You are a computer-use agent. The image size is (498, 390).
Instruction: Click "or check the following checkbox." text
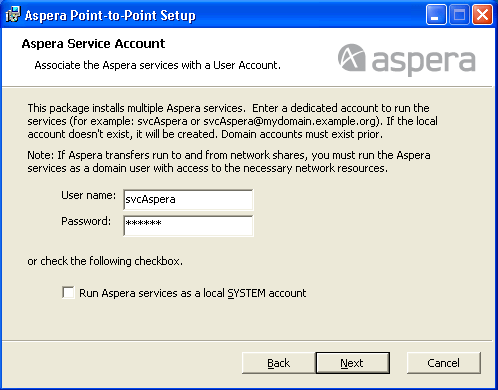pyautogui.click(x=105, y=261)
